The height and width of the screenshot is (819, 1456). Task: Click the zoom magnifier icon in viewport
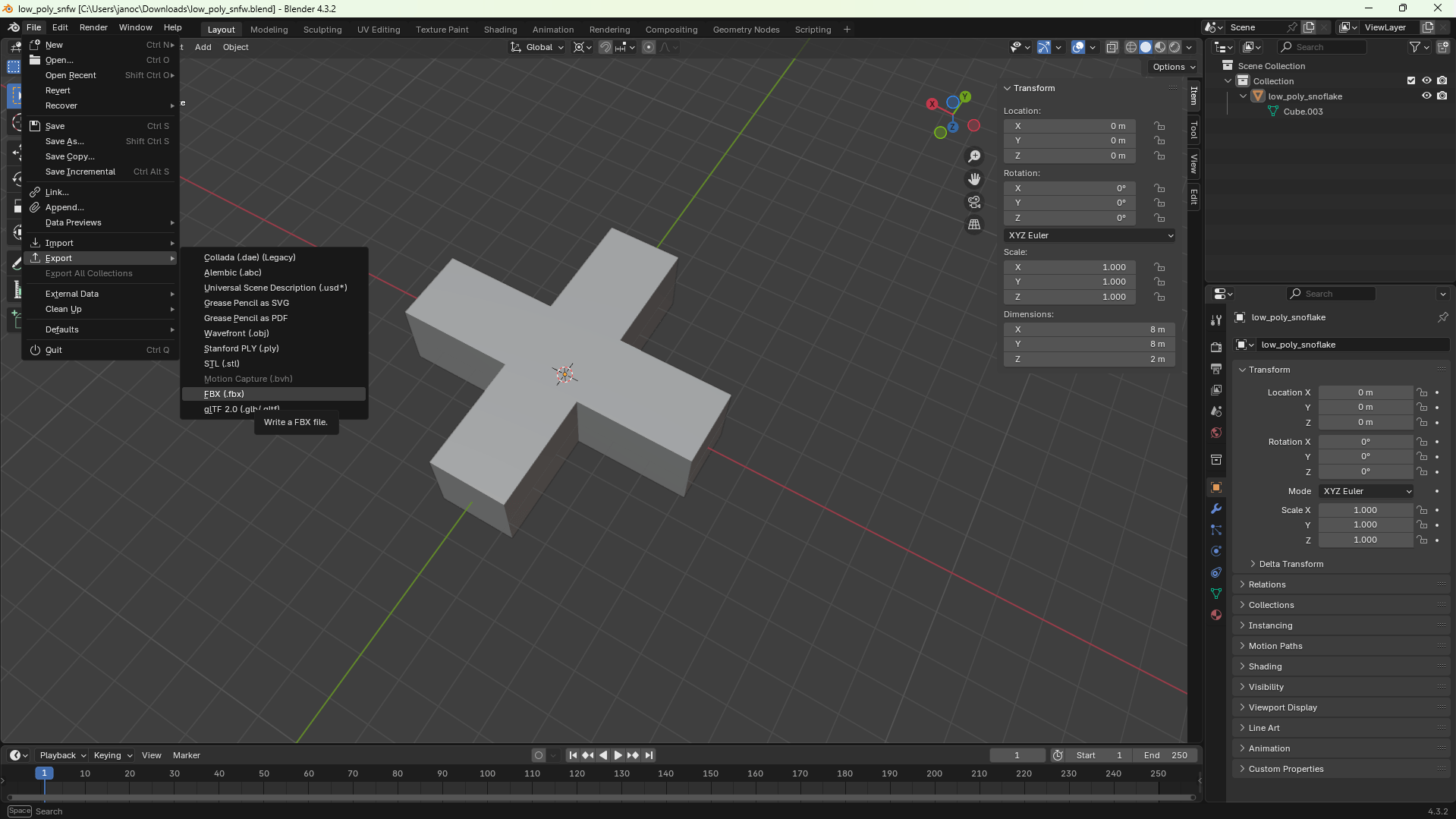[x=974, y=156]
